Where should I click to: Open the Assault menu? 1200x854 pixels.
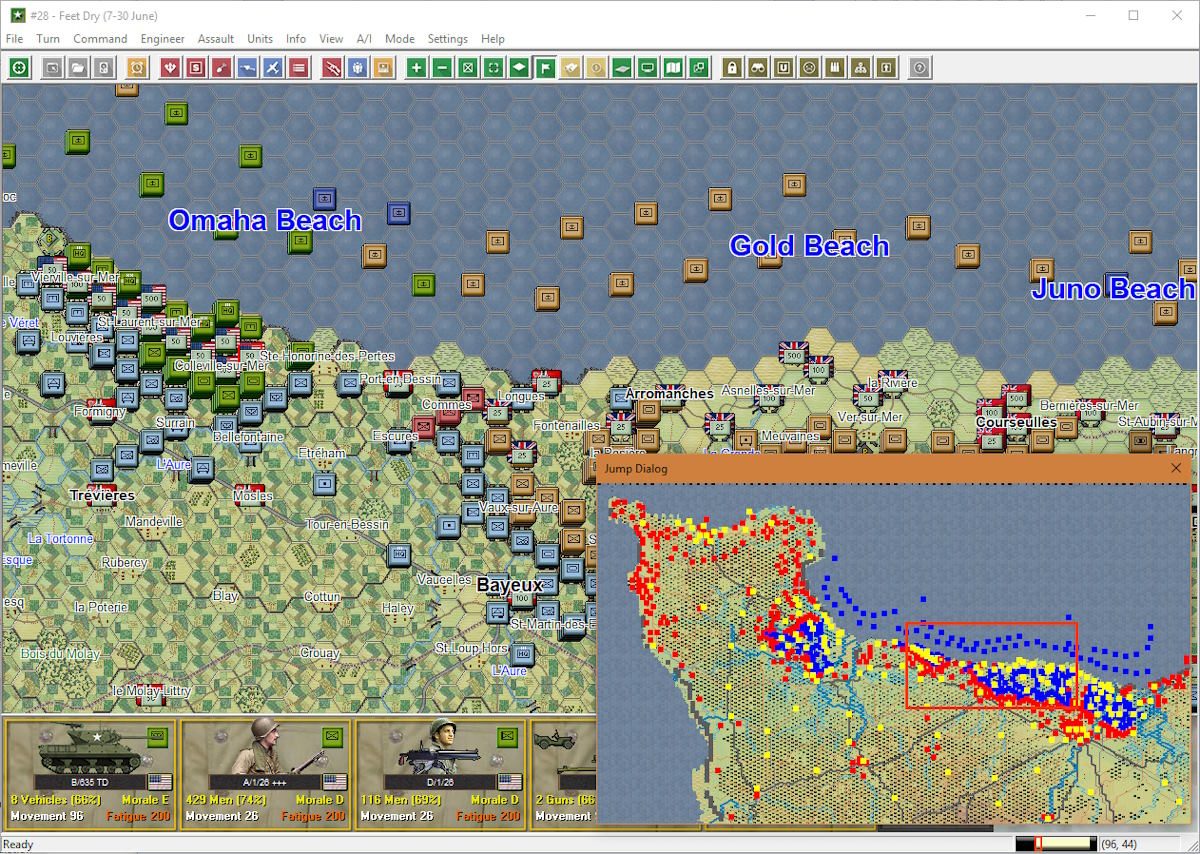(216, 39)
